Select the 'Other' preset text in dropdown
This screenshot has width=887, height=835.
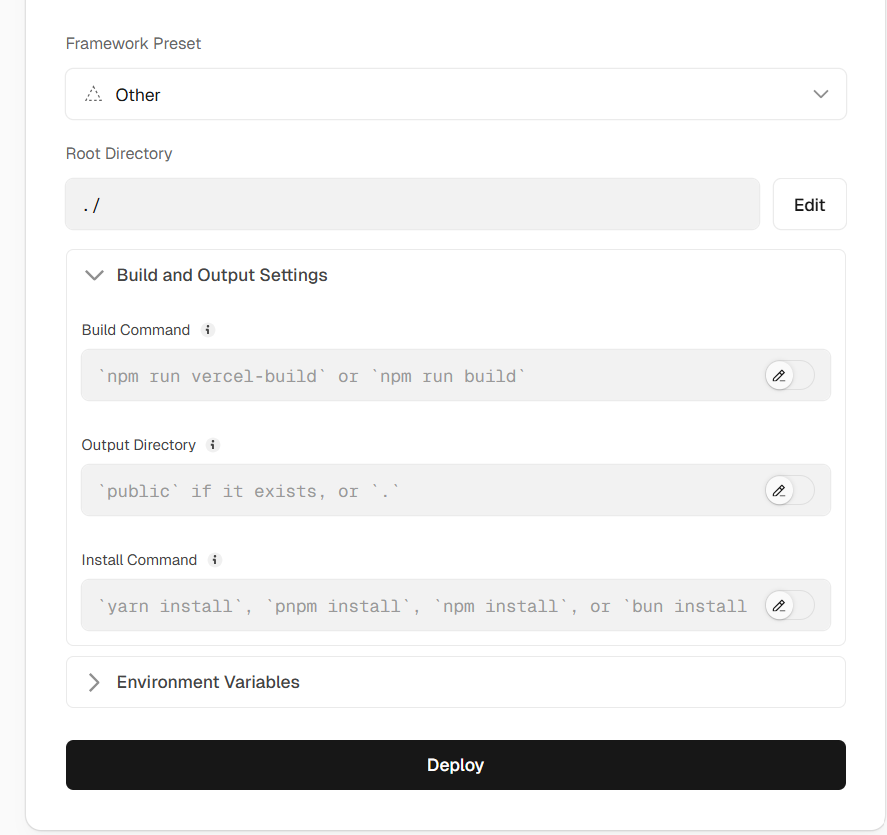138,95
